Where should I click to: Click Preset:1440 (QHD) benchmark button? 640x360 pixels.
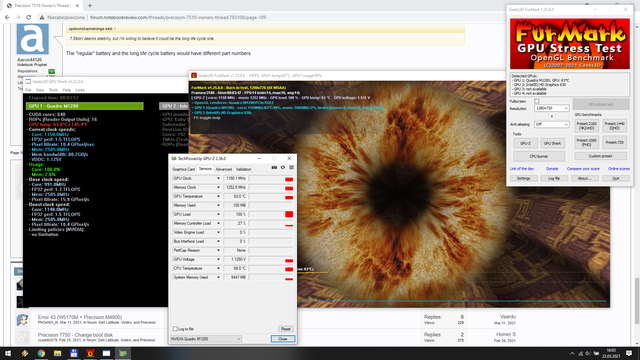pos(615,126)
